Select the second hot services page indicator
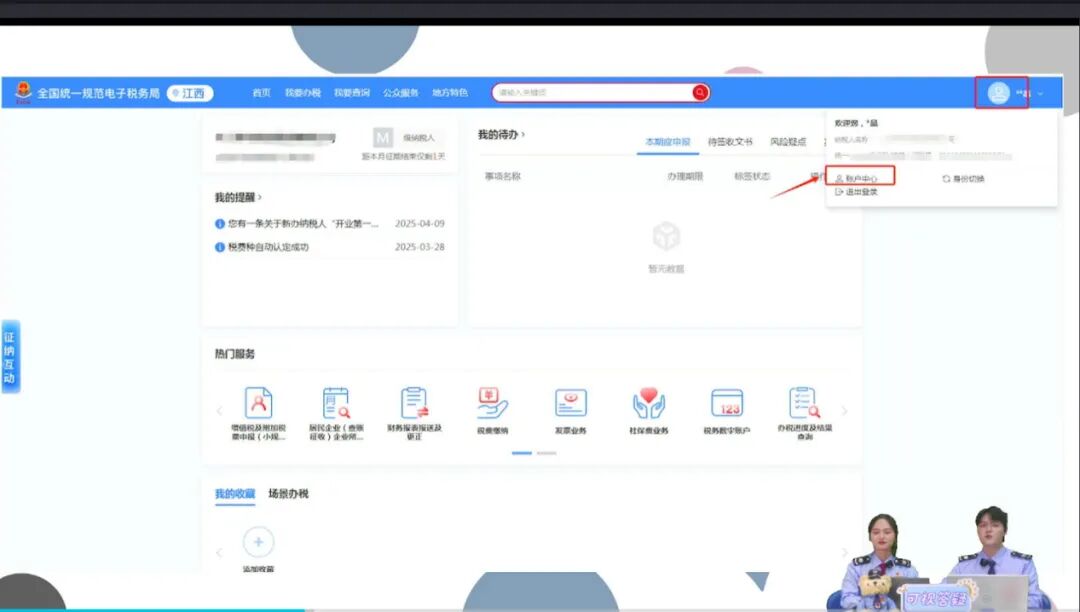 546,453
